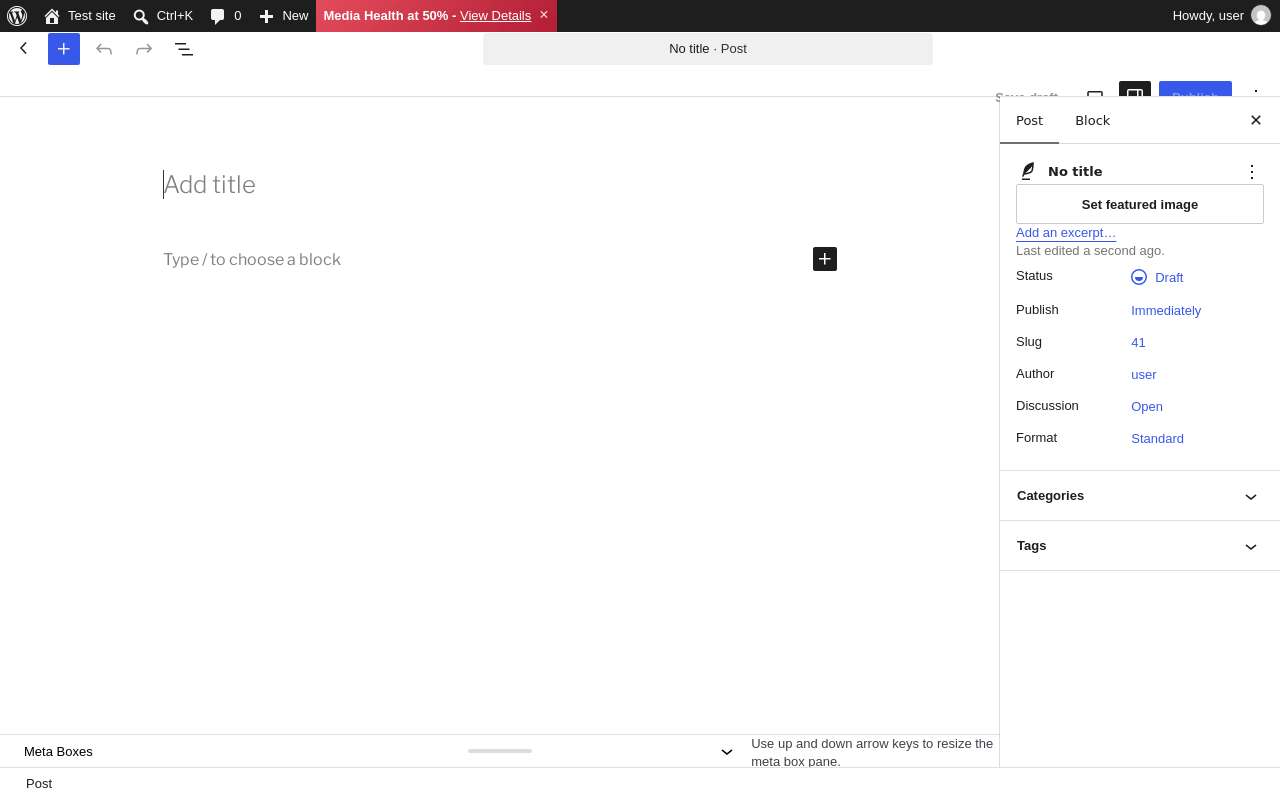This screenshot has height=800, width=1280.
Task: Expand the Tags panel
Action: pos(1140,546)
